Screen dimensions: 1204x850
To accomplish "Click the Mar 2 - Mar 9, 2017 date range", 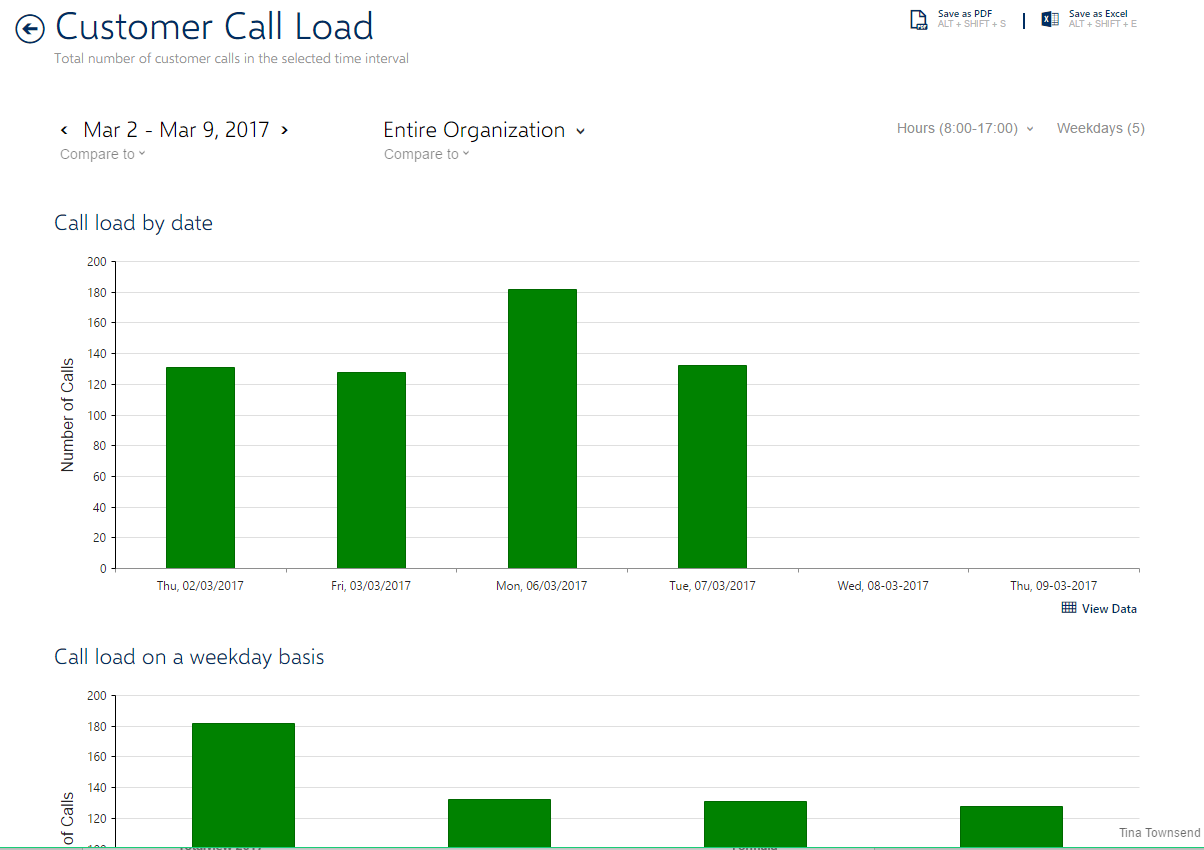I will 176,130.
